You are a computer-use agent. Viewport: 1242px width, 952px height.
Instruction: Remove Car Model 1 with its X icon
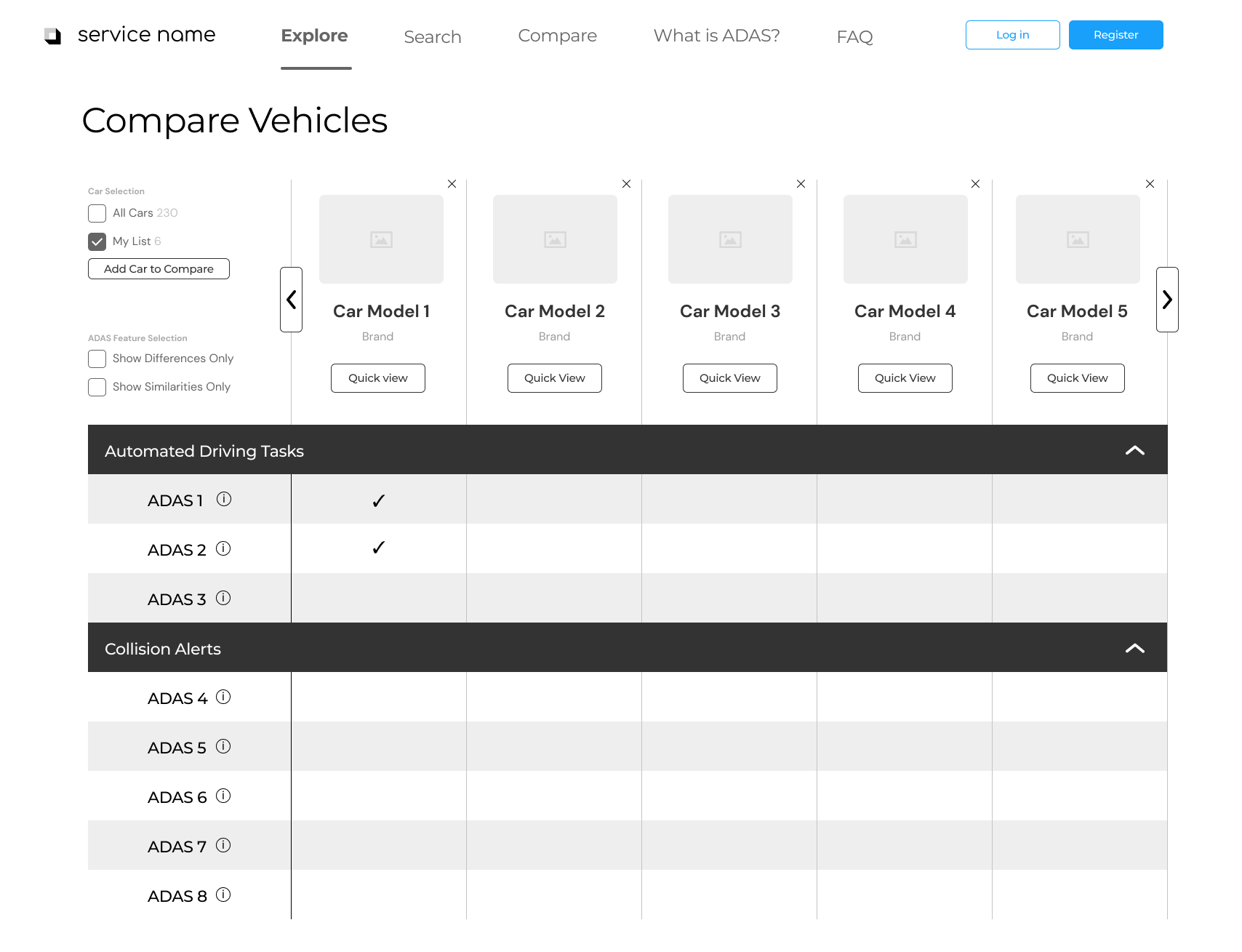(452, 184)
